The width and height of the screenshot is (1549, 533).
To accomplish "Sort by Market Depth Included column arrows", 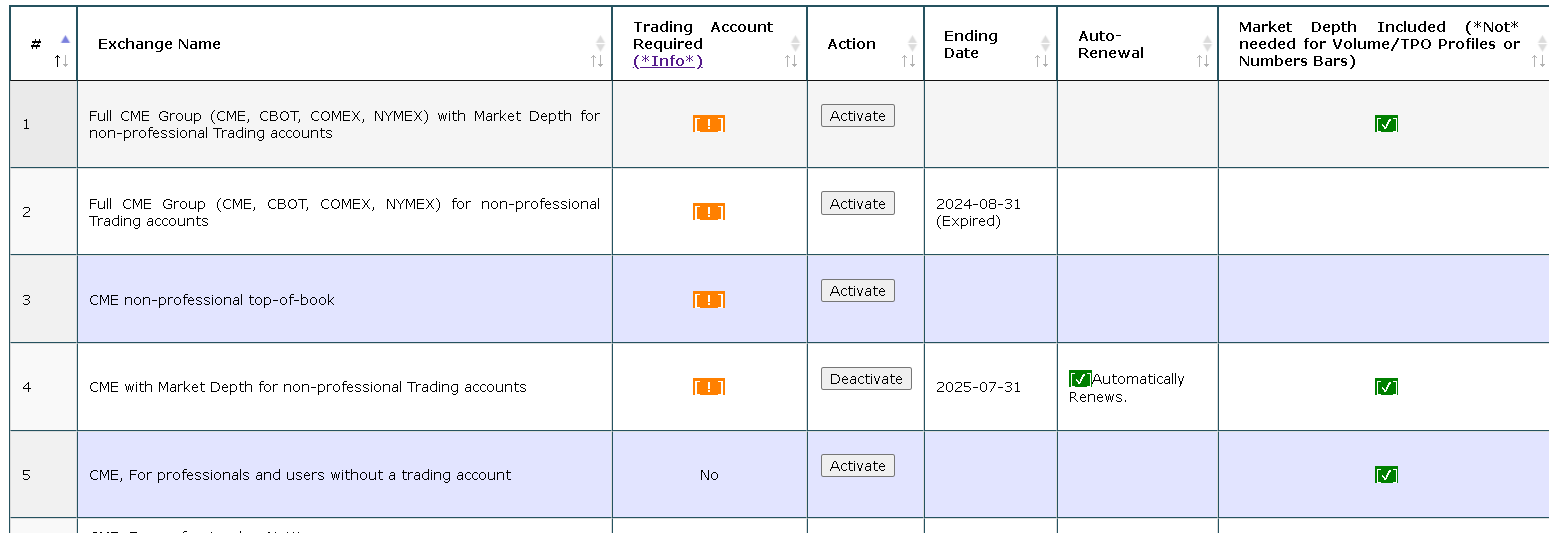I will [x=1538, y=52].
